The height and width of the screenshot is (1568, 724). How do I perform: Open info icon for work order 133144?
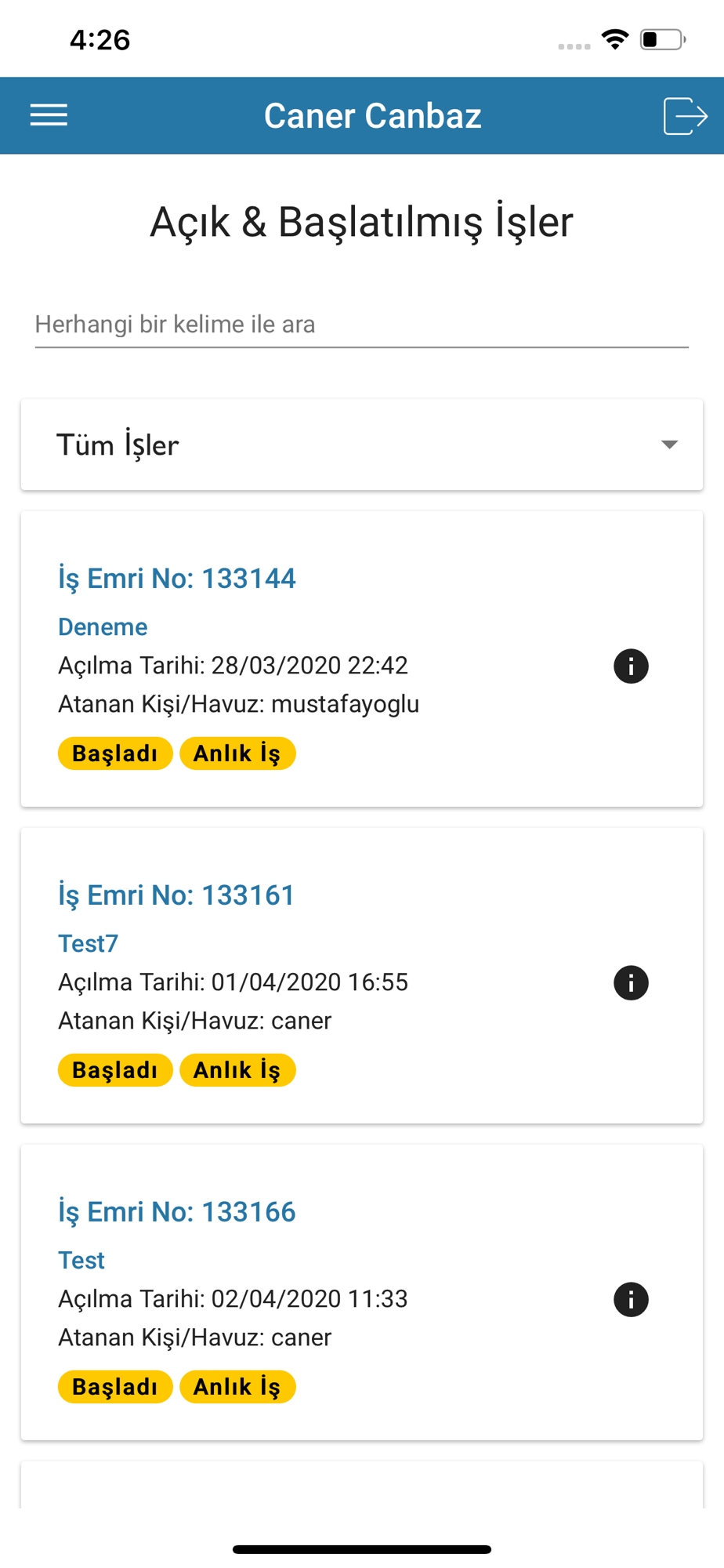[x=631, y=666]
